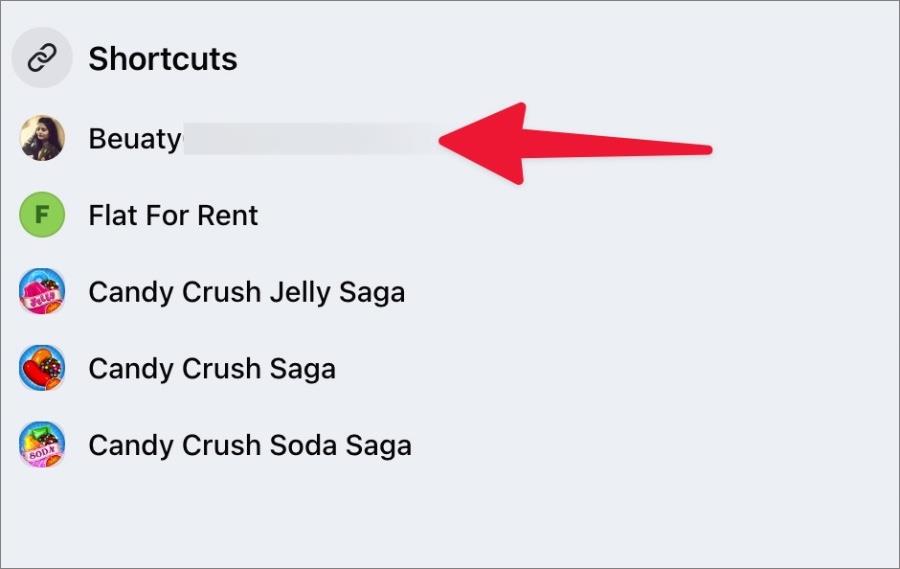900x569 pixels.
Task: Open the Flat For Rent group link
Action: (x=173, y=215)
